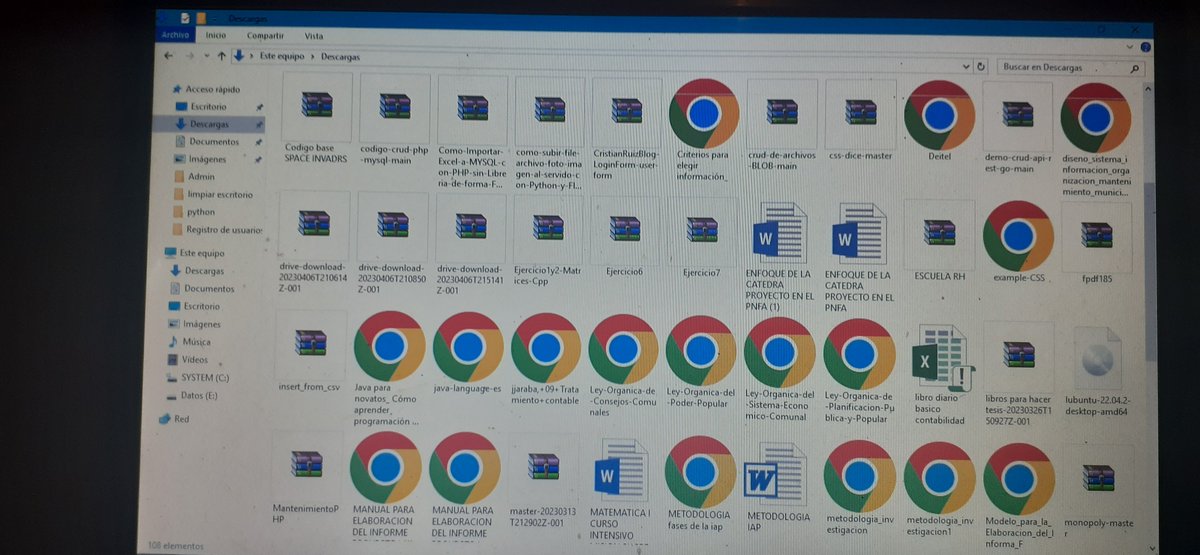Open the Codigo base SPACE INVADRS archive
Image resolution: width=1200 pixels, height=555 pixels.
pyautogui.click(x=316, y=120)
